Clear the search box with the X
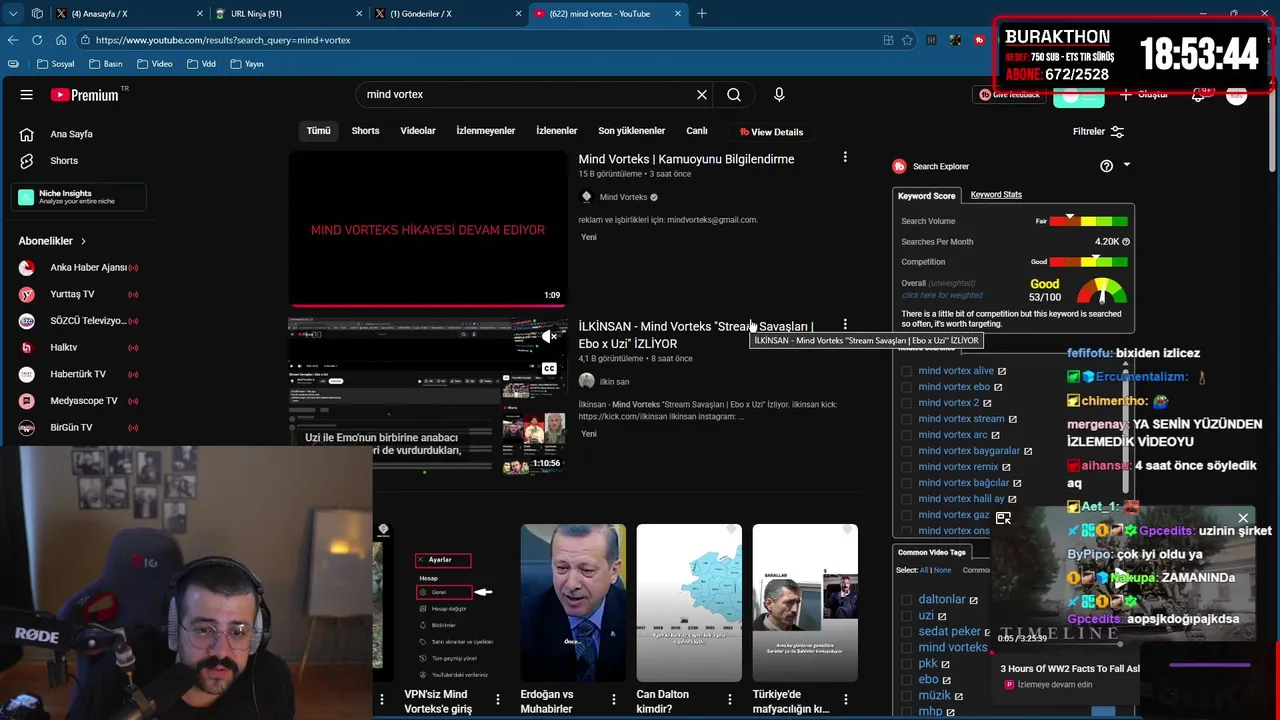This screenshot has width=1280, height=720. [702, 95]
